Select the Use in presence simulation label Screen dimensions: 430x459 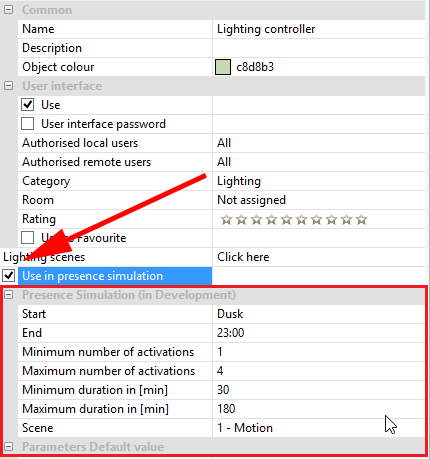[92, 276]
